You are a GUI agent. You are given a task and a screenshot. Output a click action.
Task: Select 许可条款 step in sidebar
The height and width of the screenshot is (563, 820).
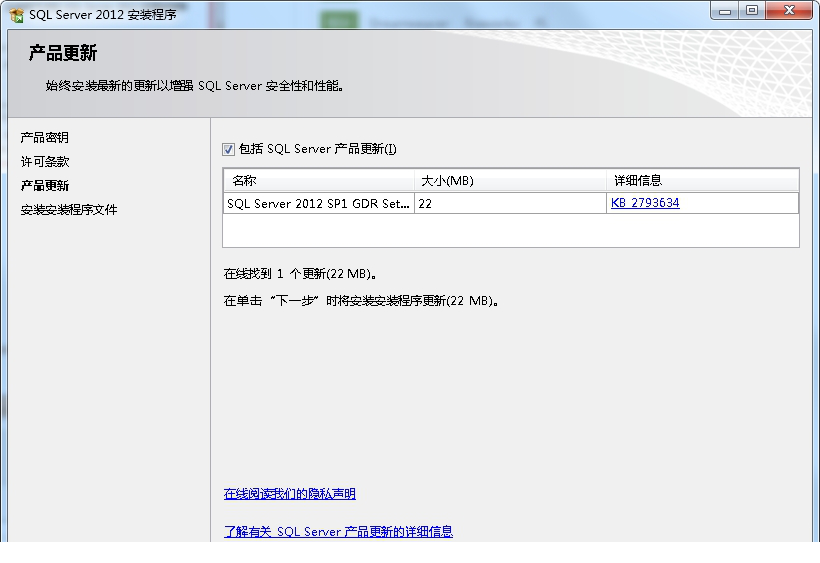click(44, 162)
